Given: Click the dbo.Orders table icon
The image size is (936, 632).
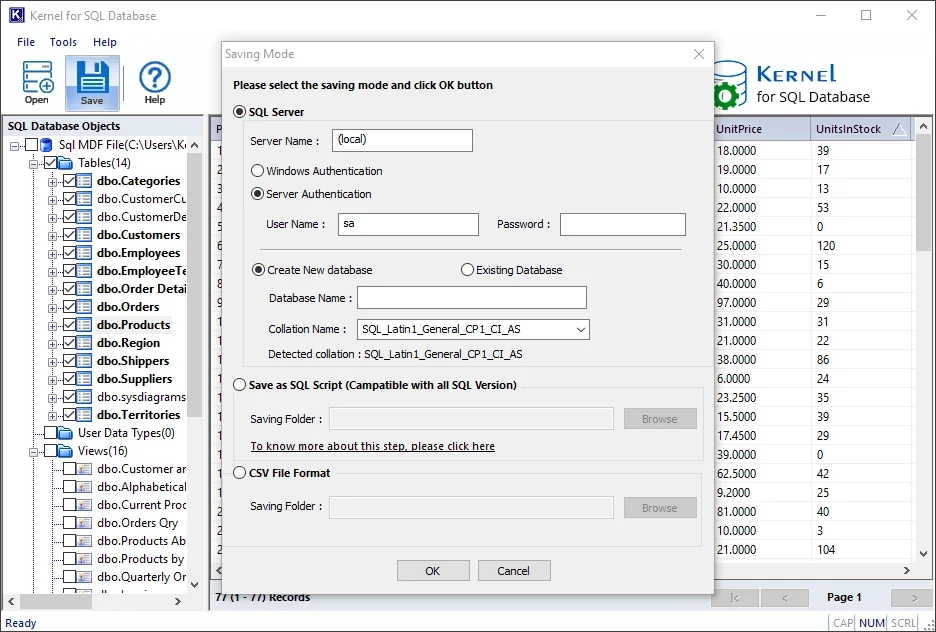Looking at the screenshot, I should point(84,307).
